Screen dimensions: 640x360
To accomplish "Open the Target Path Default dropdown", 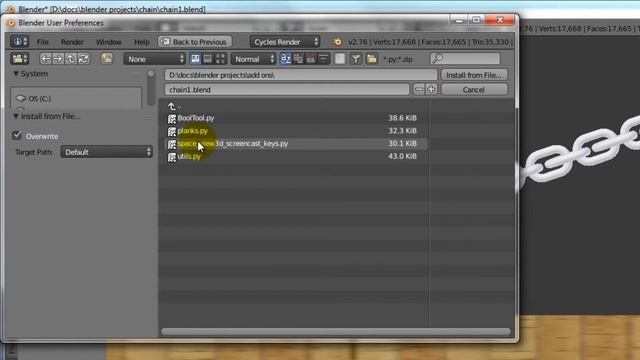I will pyautogui.click(x=107, y=152).
